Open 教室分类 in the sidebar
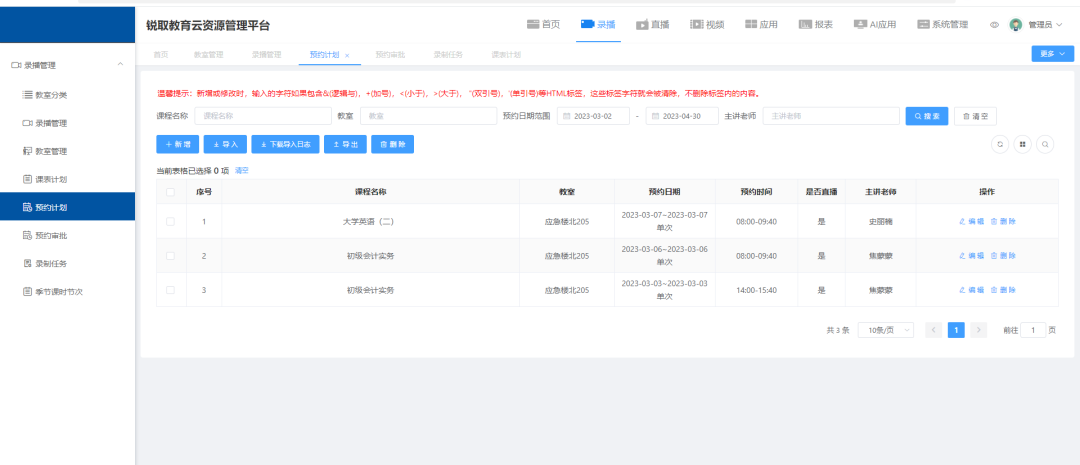The width and height of the screenshot is (1080, 465). point(51,95)
